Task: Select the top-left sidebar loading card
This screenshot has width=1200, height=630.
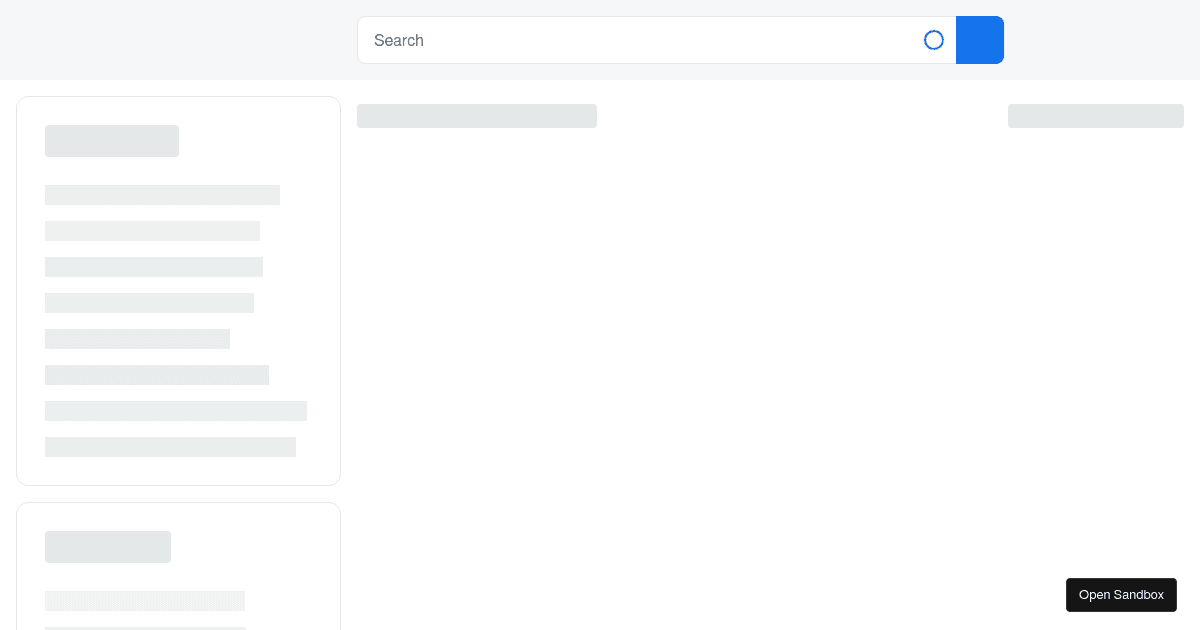Action: [178, 290]
